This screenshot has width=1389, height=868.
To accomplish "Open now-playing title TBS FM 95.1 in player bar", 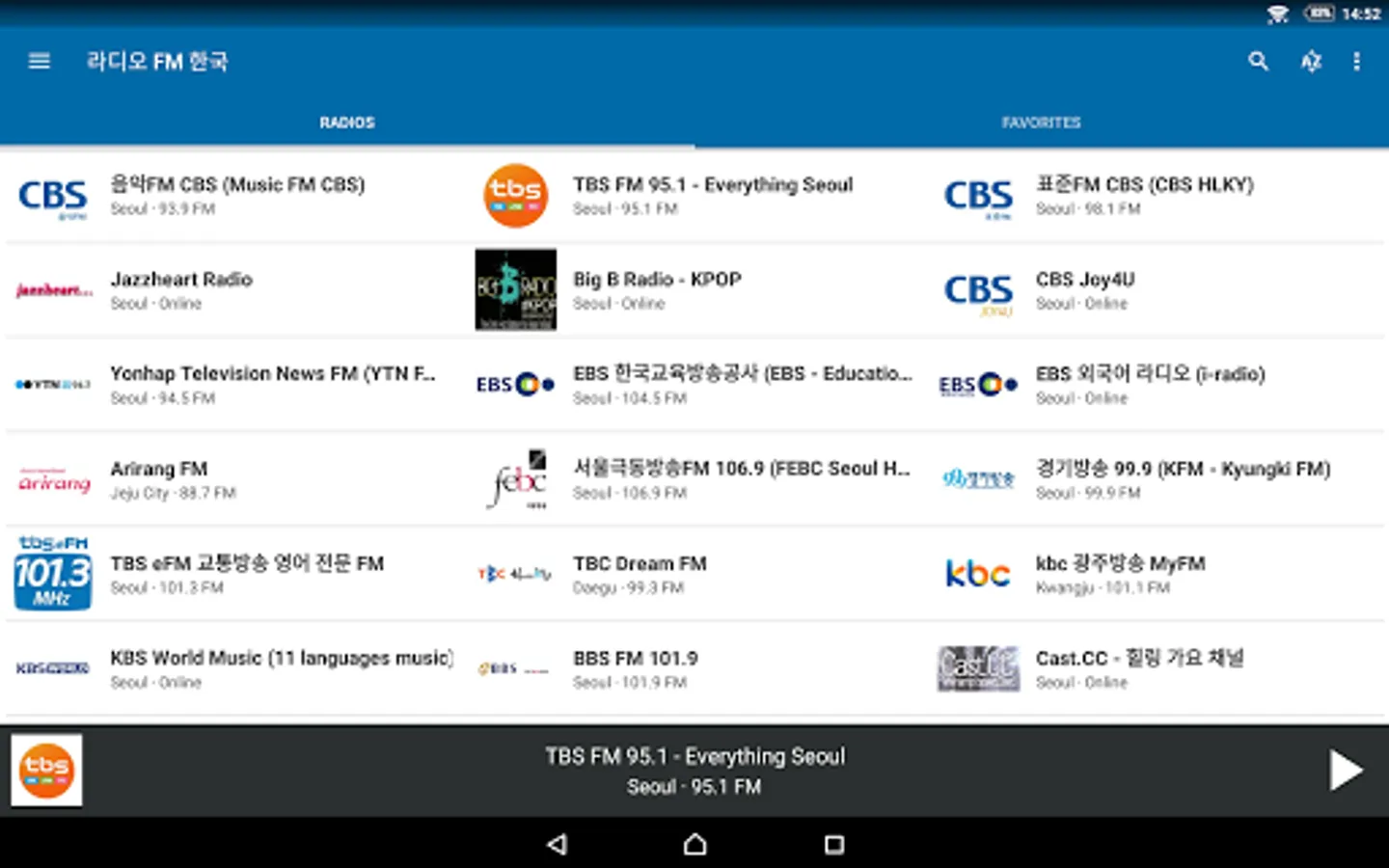I will [x=694, y=756].
